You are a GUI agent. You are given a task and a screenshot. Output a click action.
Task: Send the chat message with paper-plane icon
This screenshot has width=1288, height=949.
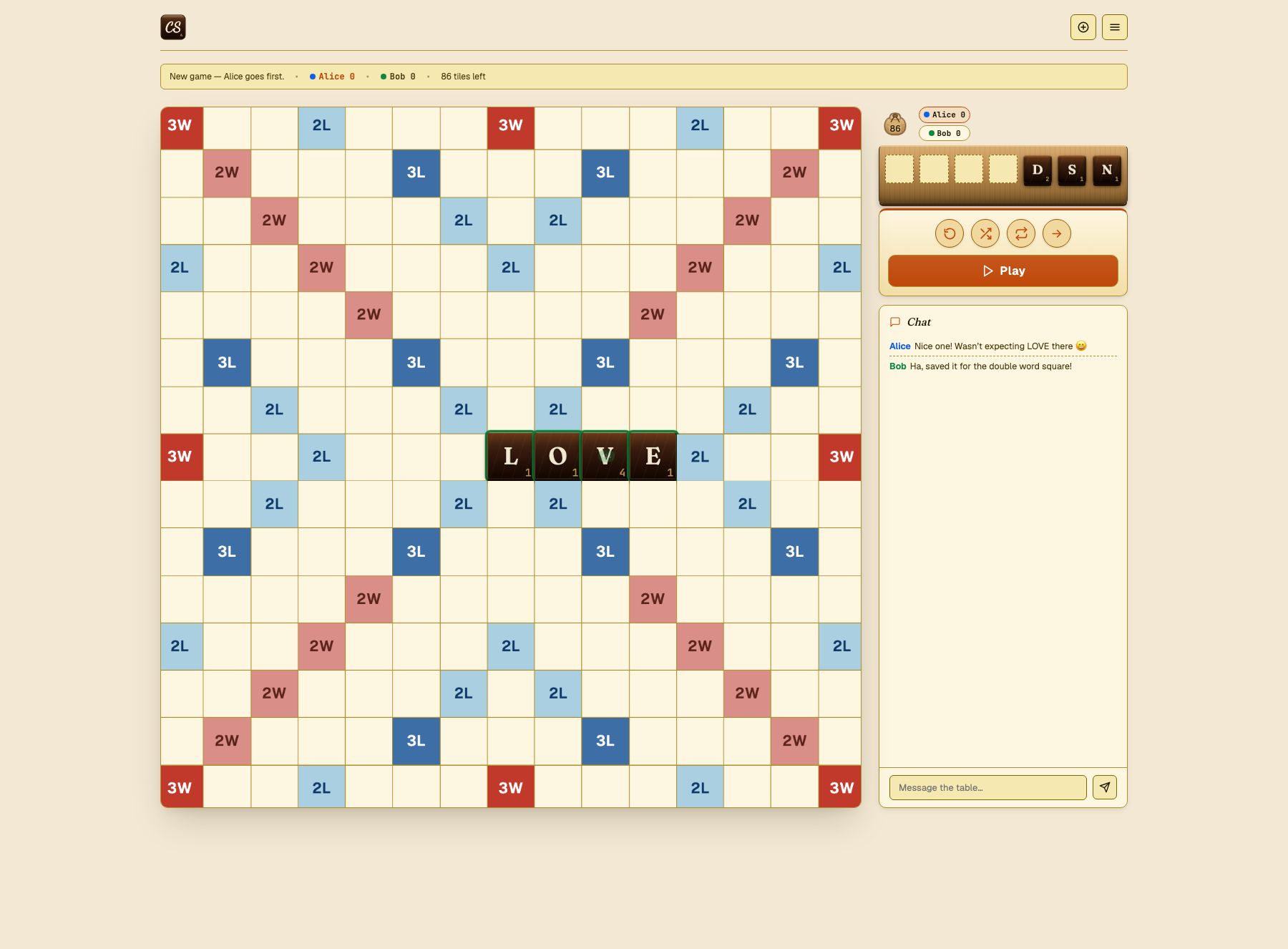coord(1105,787)
